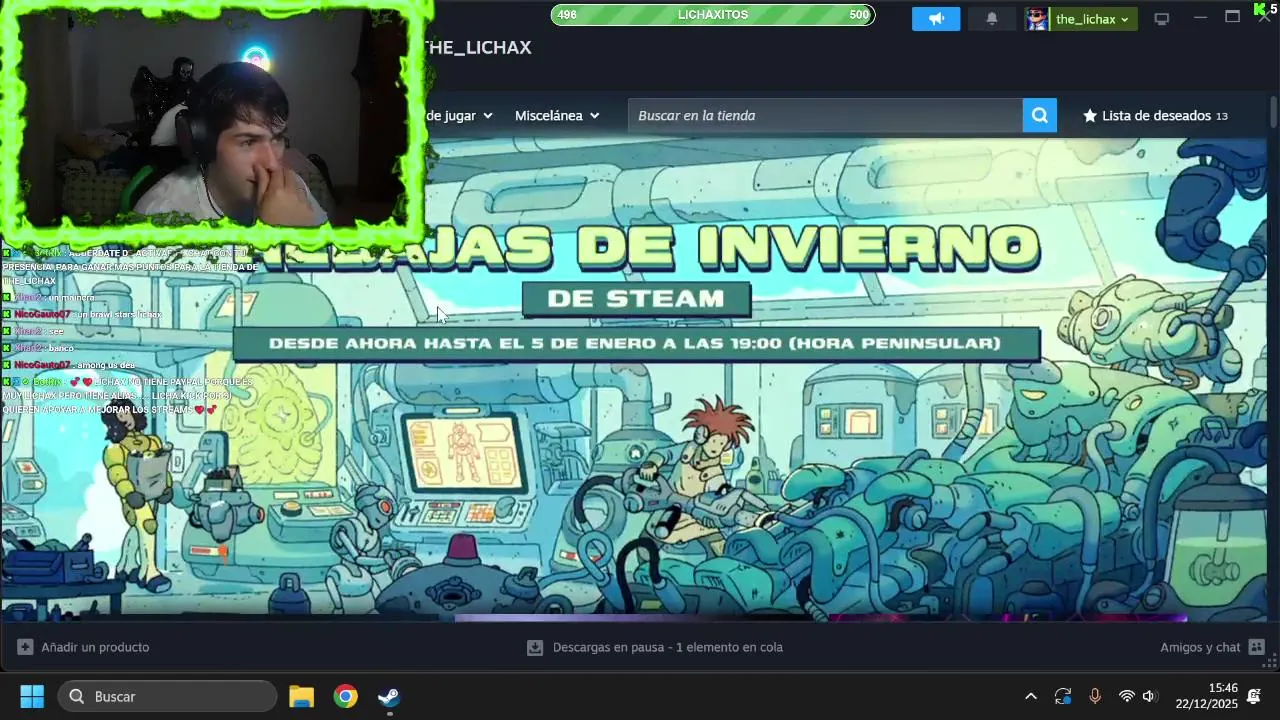
Task: Expand the 'de jugar' store menu
Action: (x=459, y=116)
